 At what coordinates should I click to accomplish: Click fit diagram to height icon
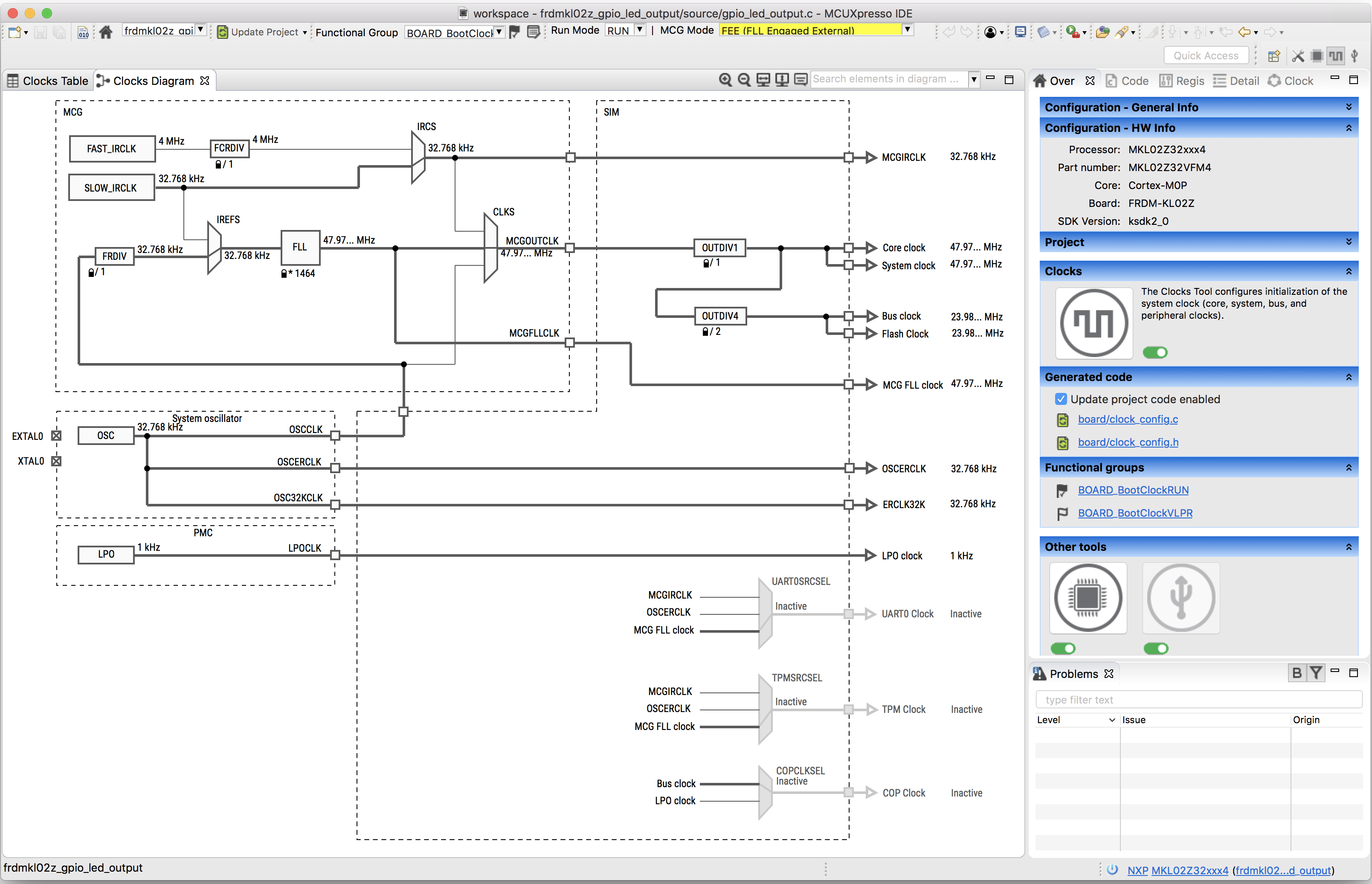[782, 80]
